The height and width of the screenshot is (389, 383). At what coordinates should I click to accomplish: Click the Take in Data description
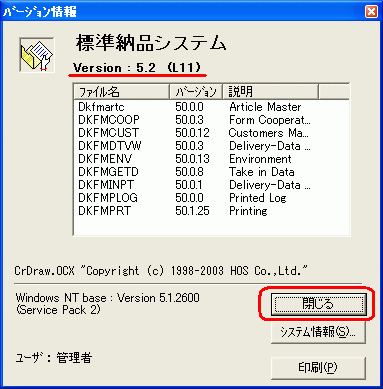point(262,172)
